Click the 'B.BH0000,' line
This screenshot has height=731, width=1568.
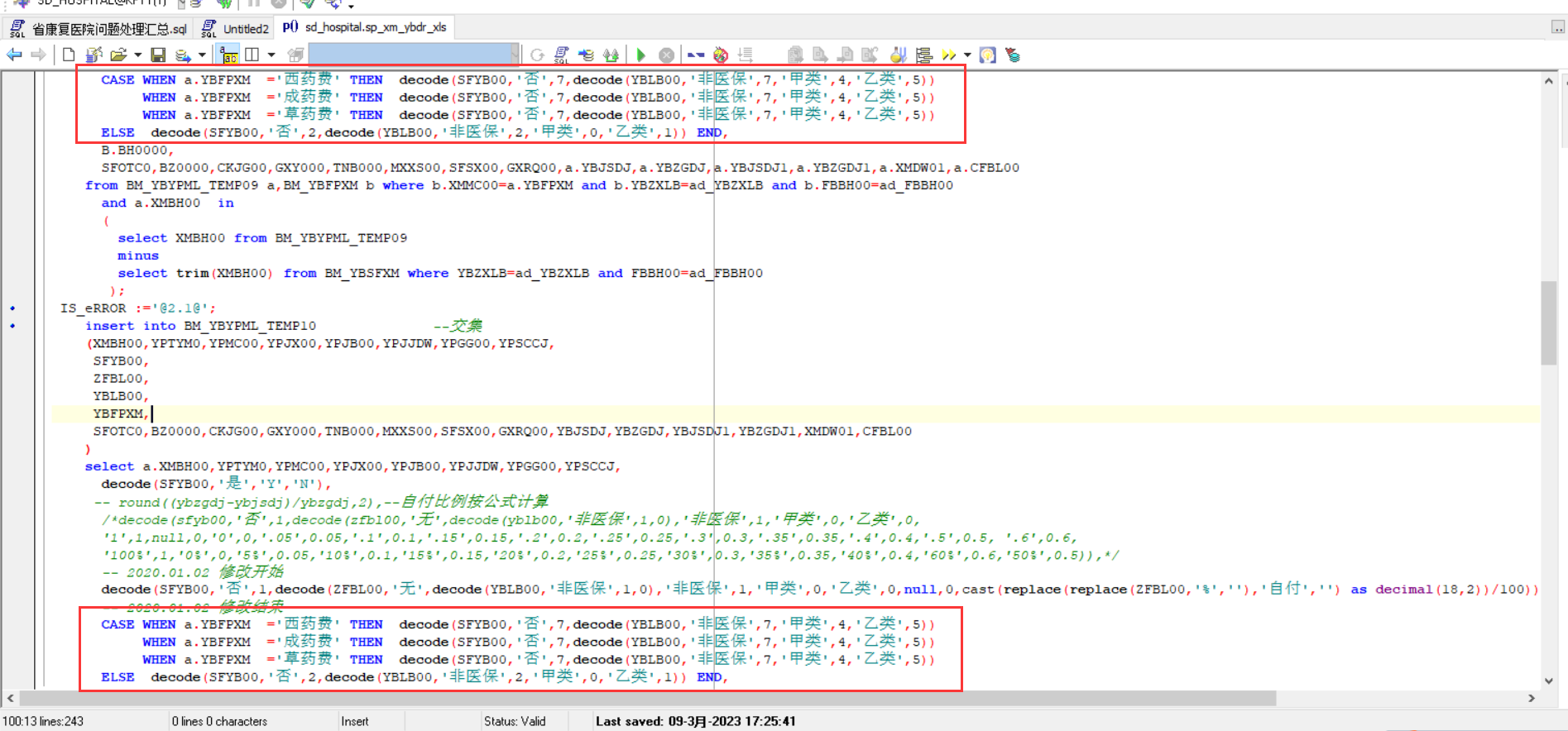[x=137, y=150]
